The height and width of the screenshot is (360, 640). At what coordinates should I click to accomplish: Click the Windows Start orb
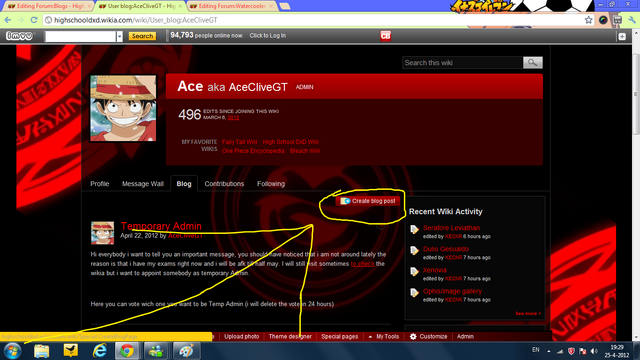point(12,351)
